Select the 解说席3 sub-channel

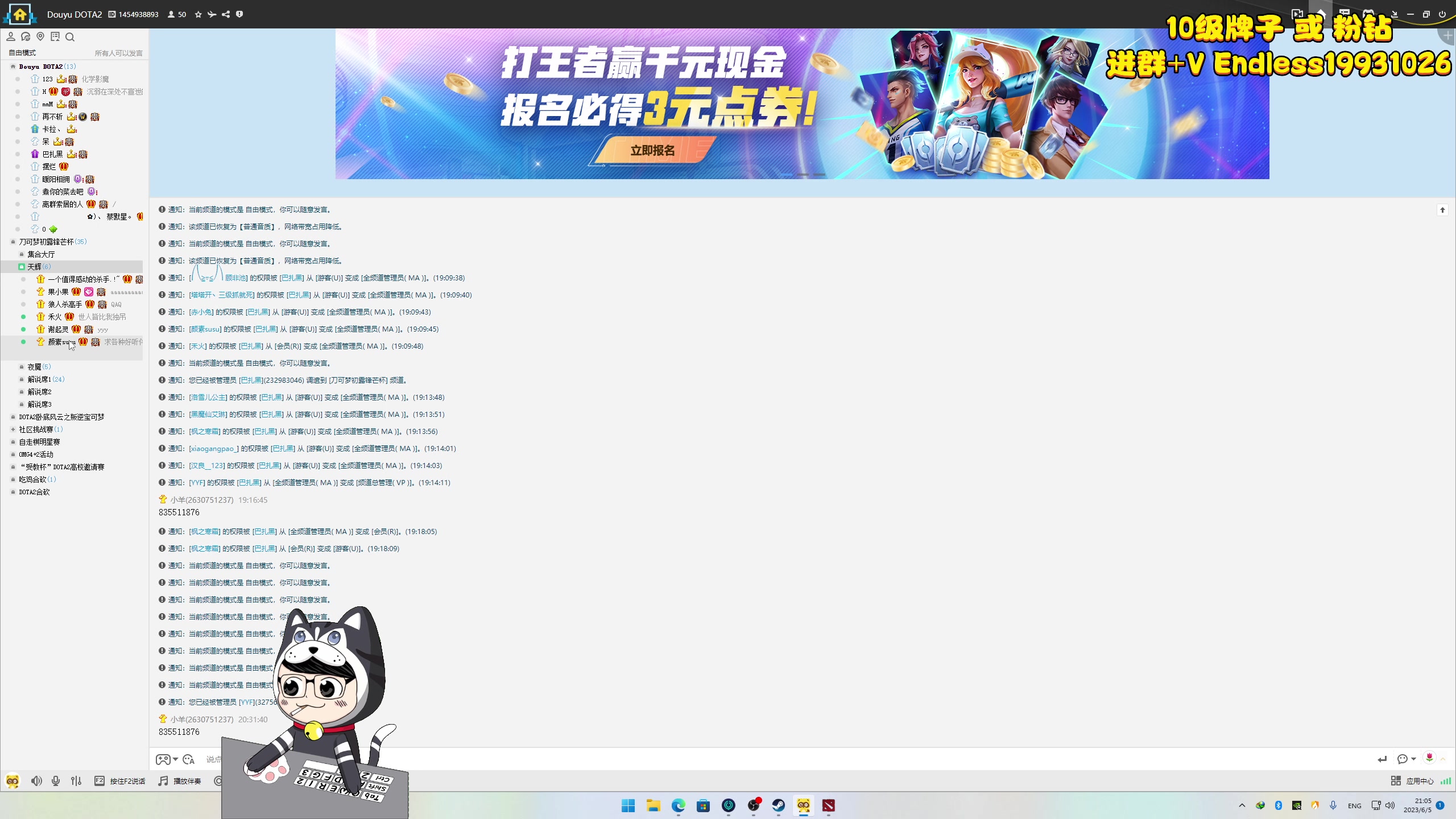39,404
